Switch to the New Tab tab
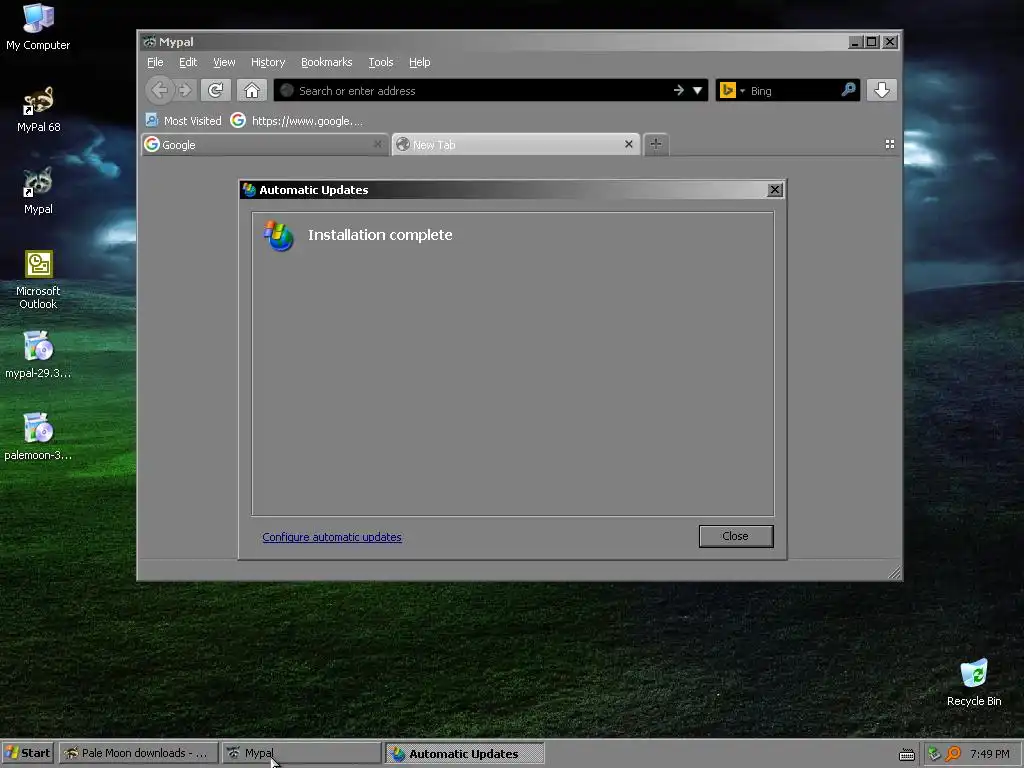This screenshot has width=1024, height=768. pyautogui.click(x=515, y=144)
